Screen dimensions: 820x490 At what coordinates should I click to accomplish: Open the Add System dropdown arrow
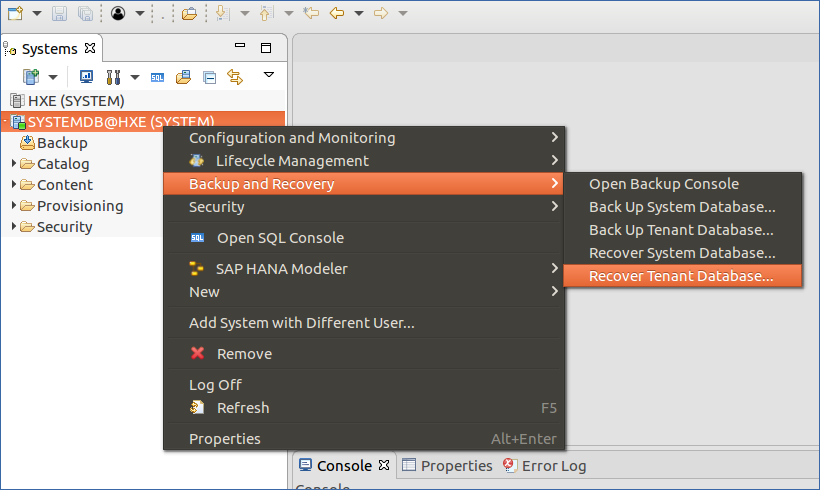pos(53,77)
